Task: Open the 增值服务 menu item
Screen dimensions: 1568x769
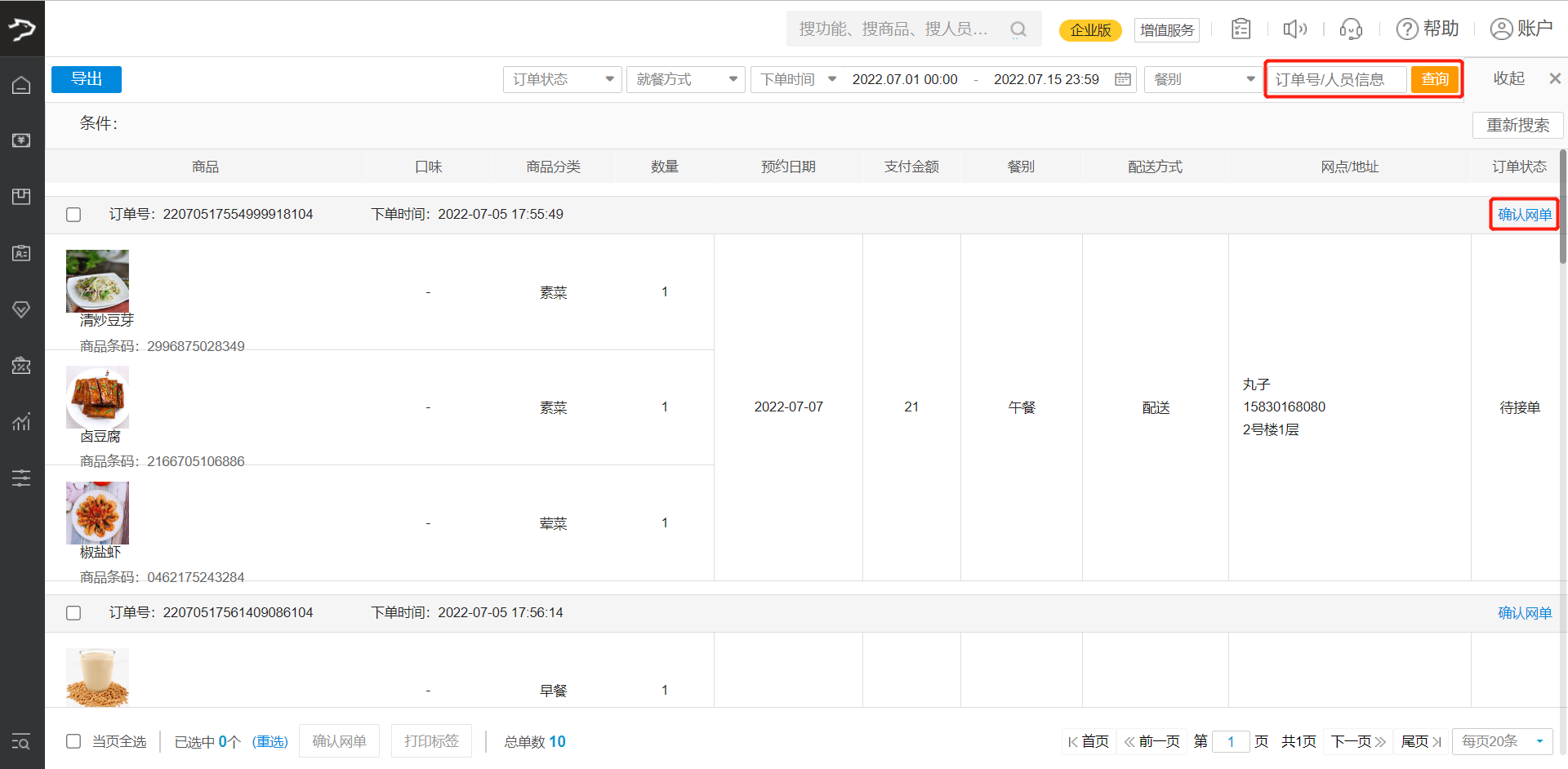Action: (1166, 30)
